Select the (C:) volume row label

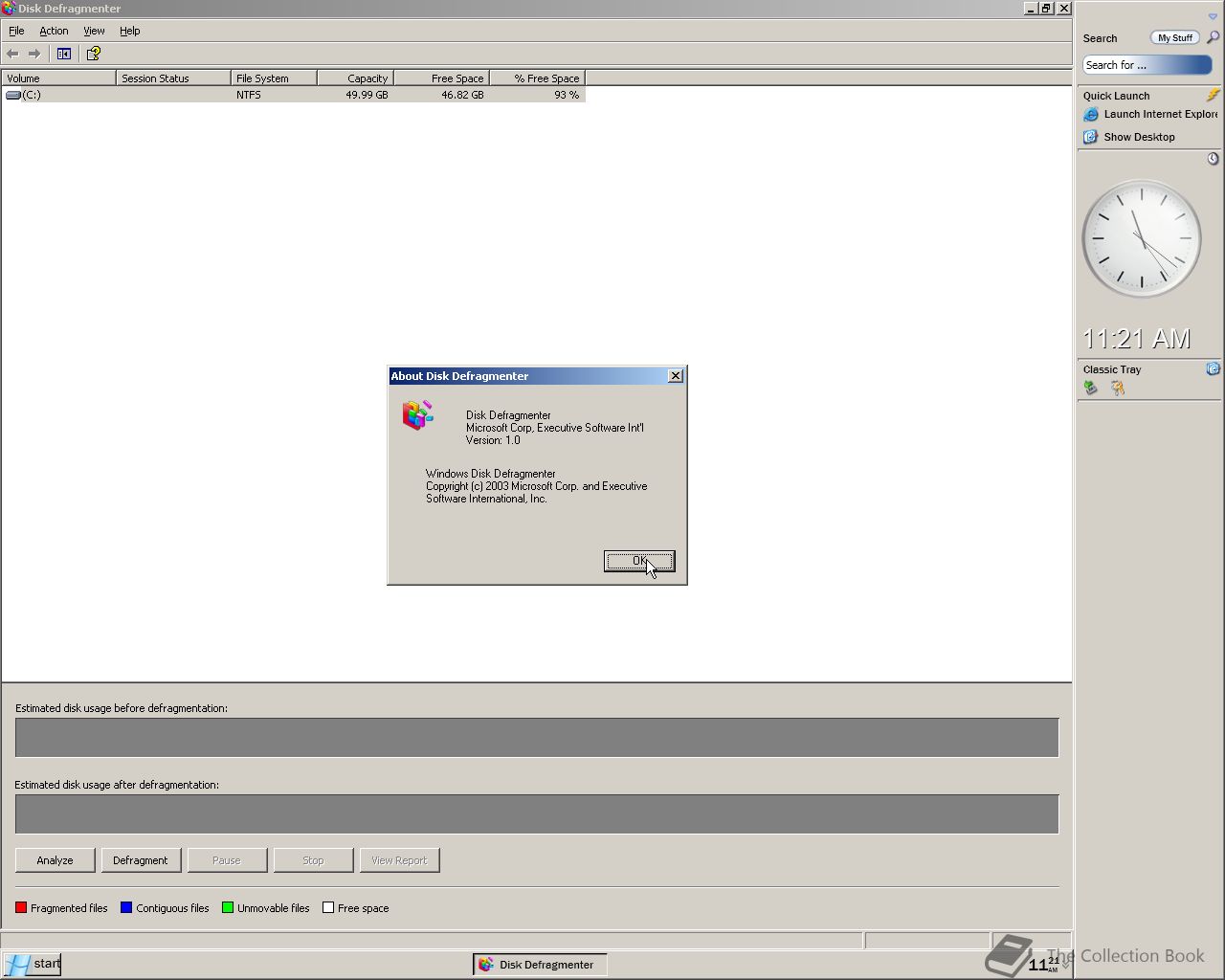pos(32,95)
